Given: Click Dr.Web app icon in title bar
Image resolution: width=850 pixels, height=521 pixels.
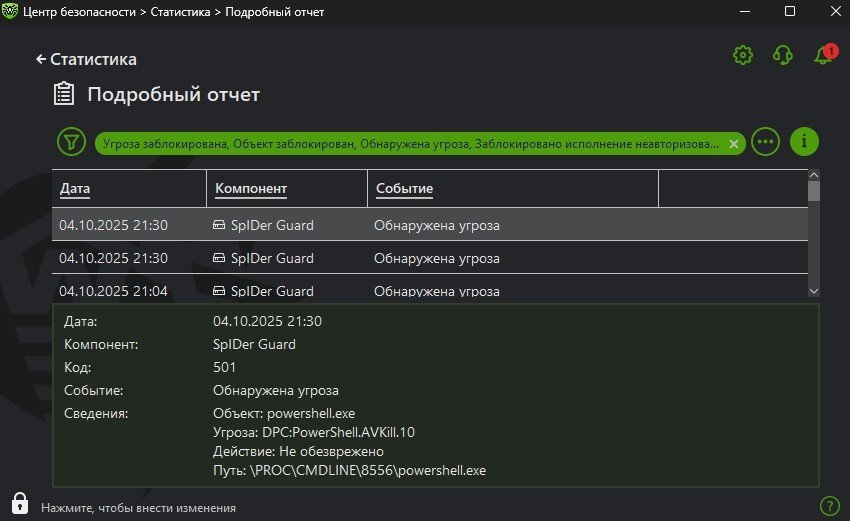Looking at the screenshot, I should click(10, 11).
